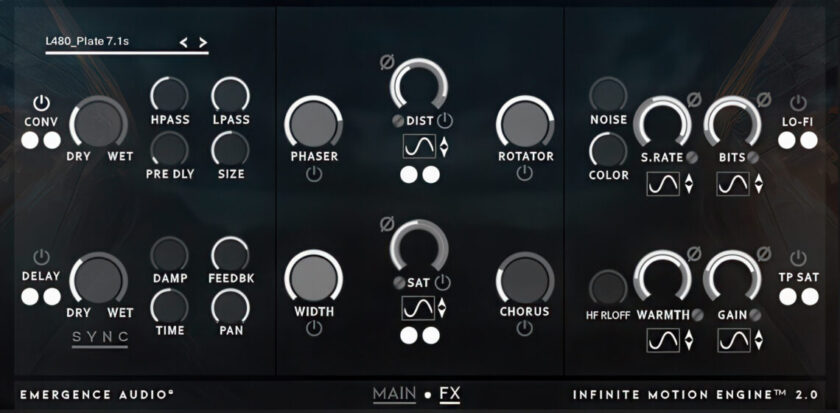Click the ROTATOR knob
Screen dimensions: 840x413
tap(525, 122)
